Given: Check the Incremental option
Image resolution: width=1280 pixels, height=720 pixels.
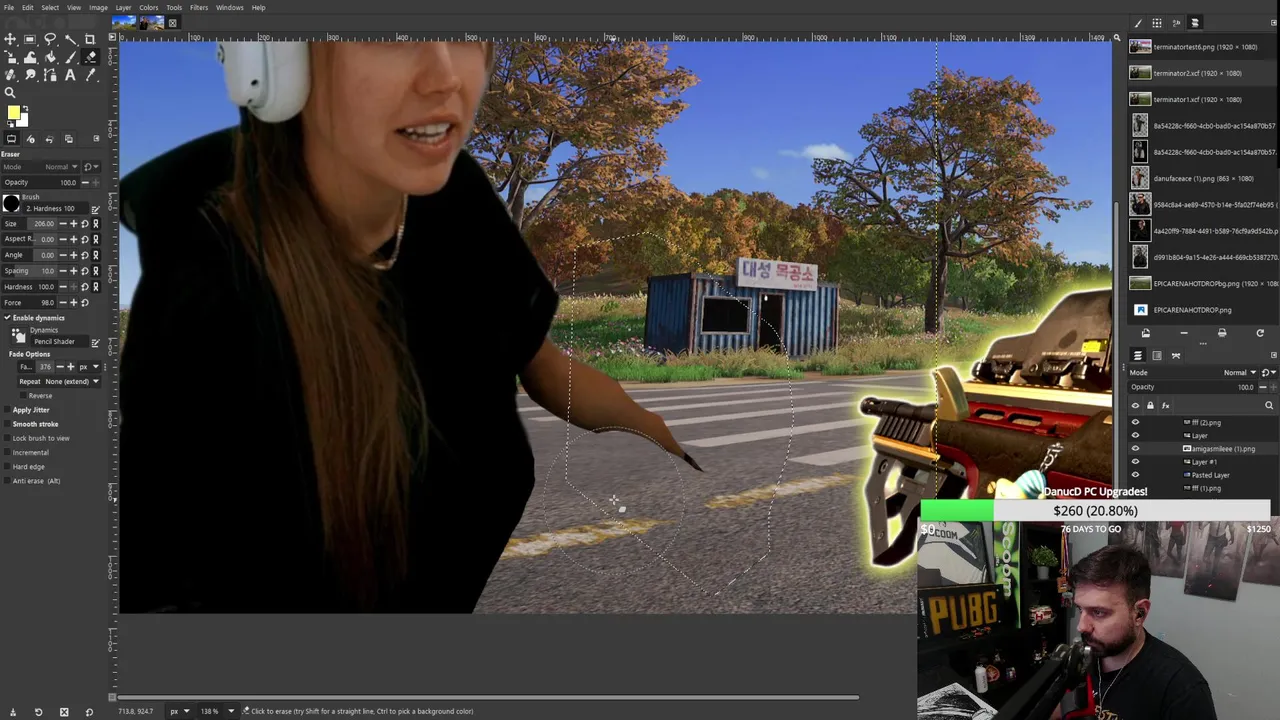Looking at the screenshot, I should 7,452.
